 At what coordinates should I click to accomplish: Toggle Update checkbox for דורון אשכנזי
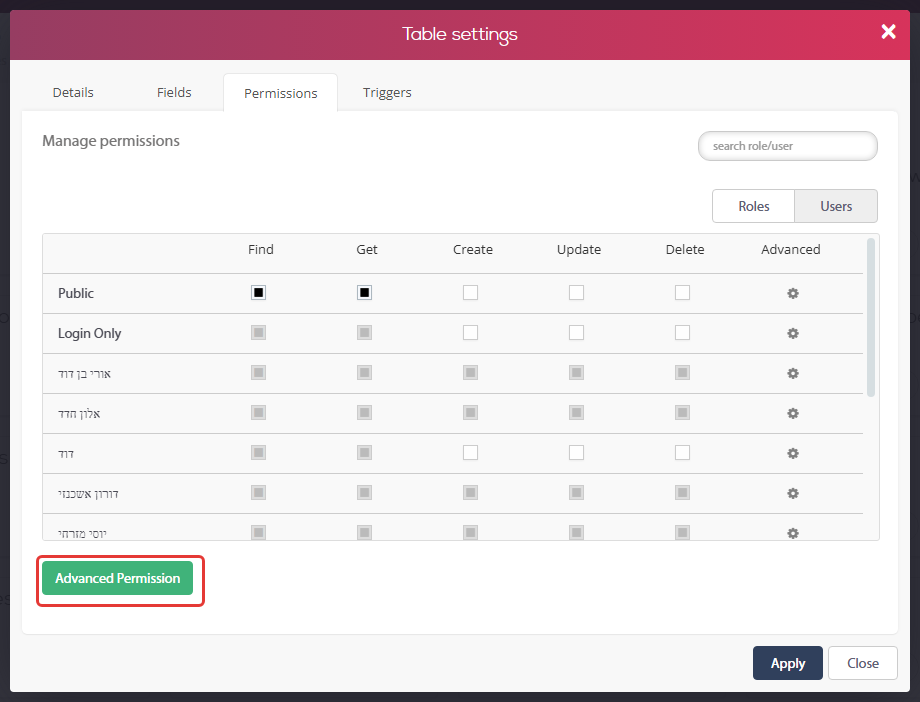[576, 492]
